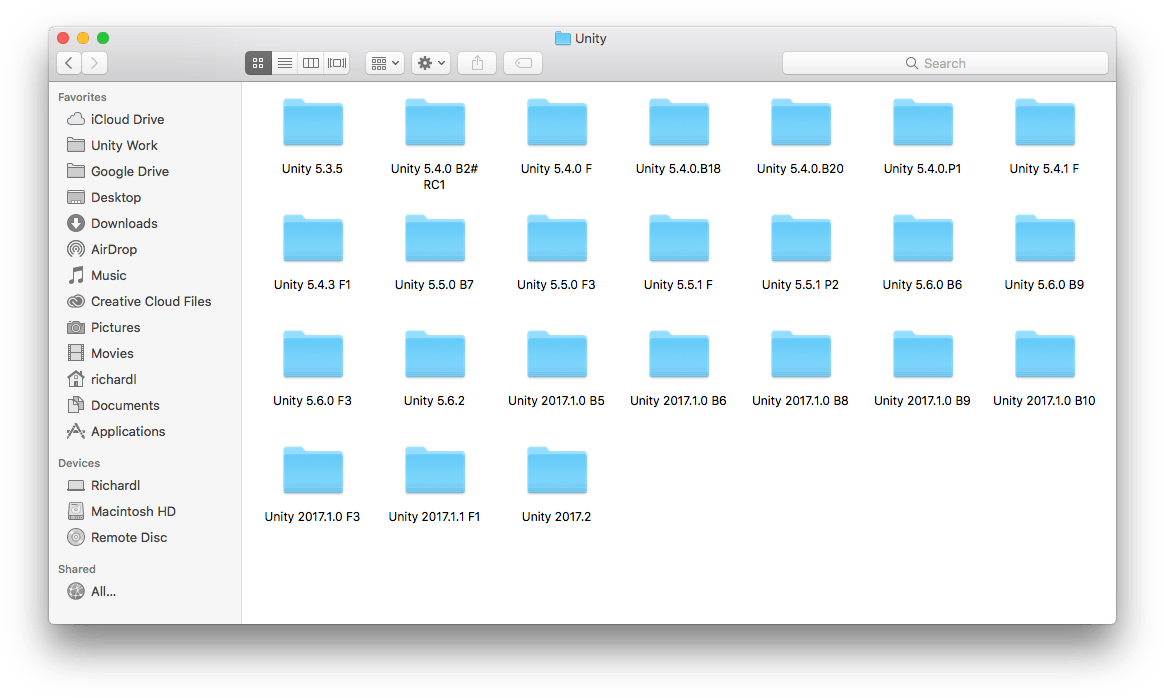The width and height of the screenshot is (1164, 698).
Task: Select icon view mode
Action: [x=258, y=62]
